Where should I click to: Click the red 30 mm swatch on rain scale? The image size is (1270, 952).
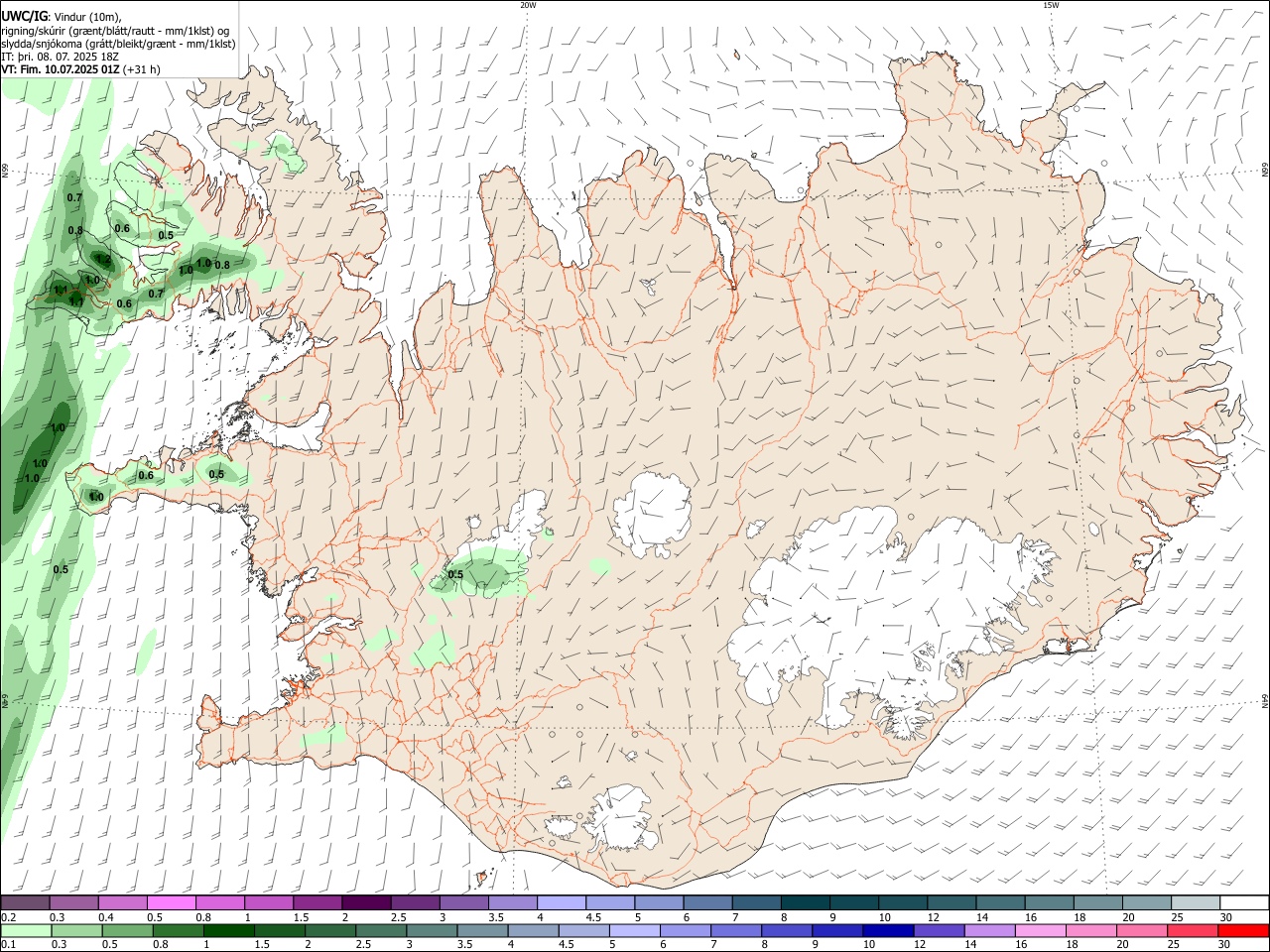coord(1244,930)
